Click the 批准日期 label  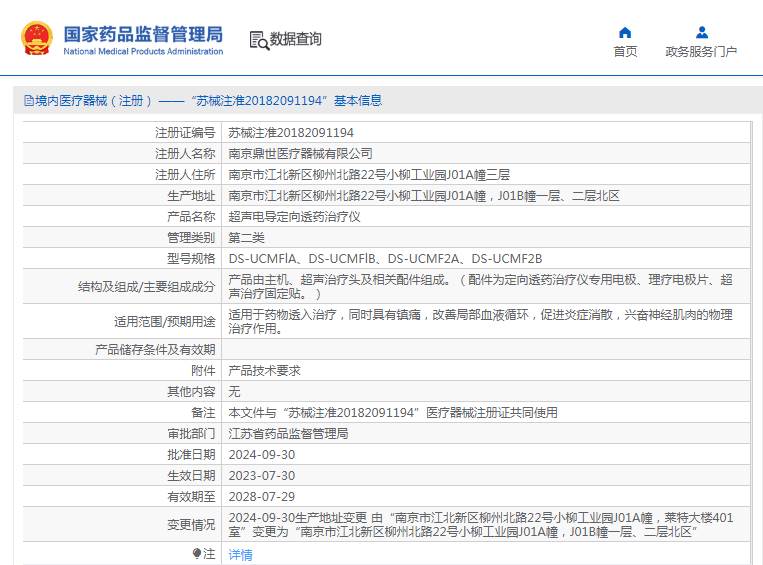191,455
